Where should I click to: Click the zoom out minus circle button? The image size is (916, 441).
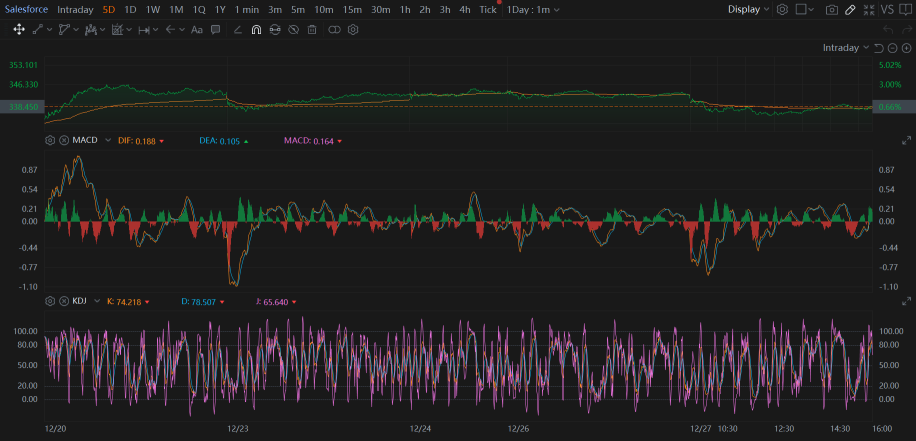pos(893,48)
